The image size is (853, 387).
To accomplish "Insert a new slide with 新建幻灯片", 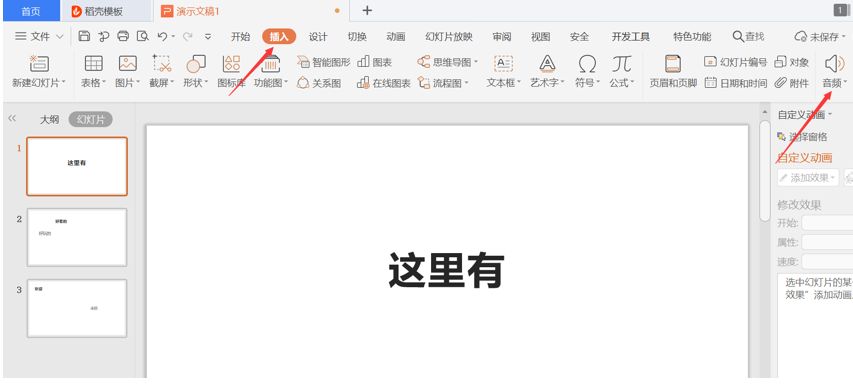I will point(39,72).
